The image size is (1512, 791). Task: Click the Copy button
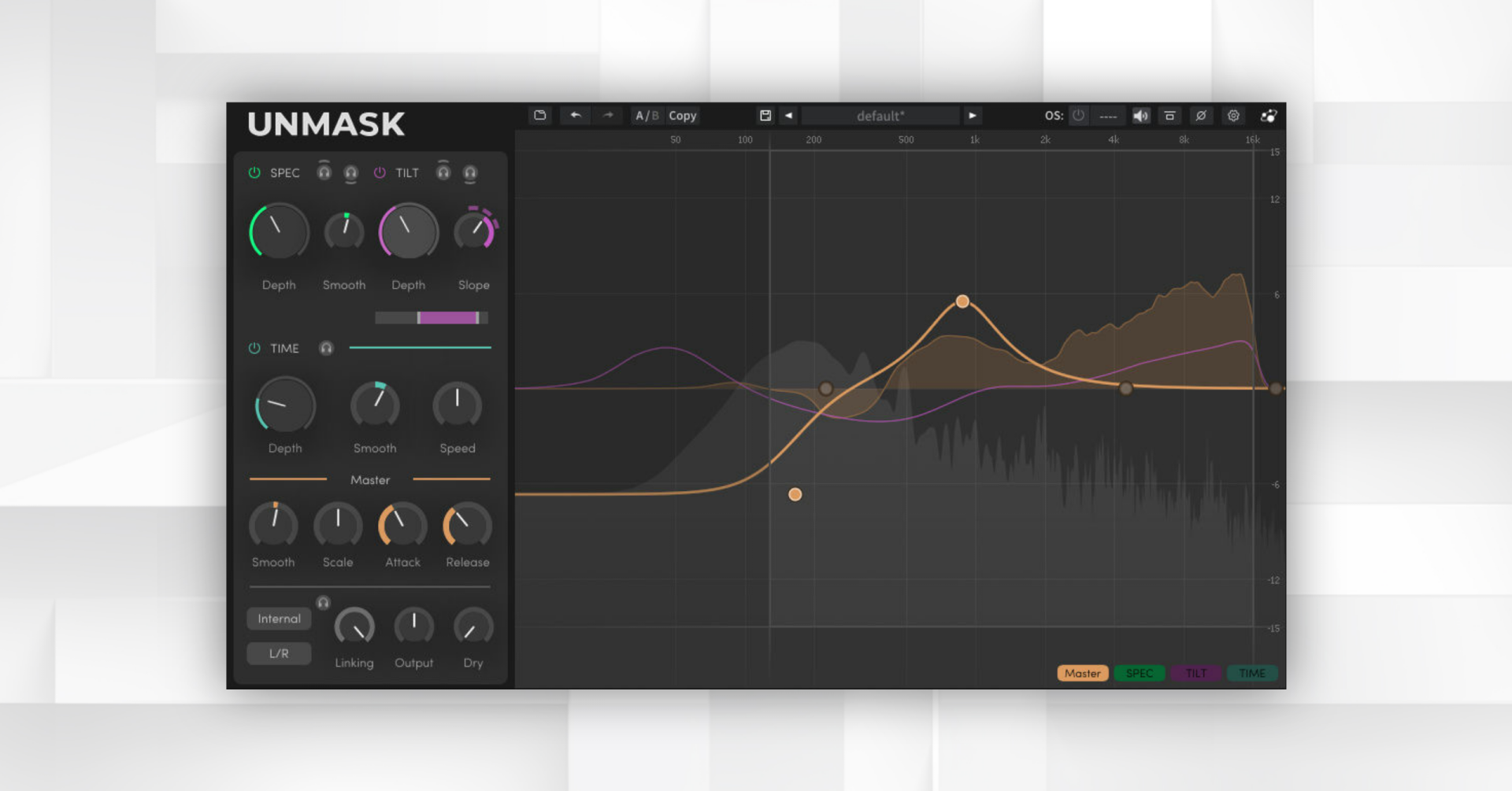coord(683,116)
